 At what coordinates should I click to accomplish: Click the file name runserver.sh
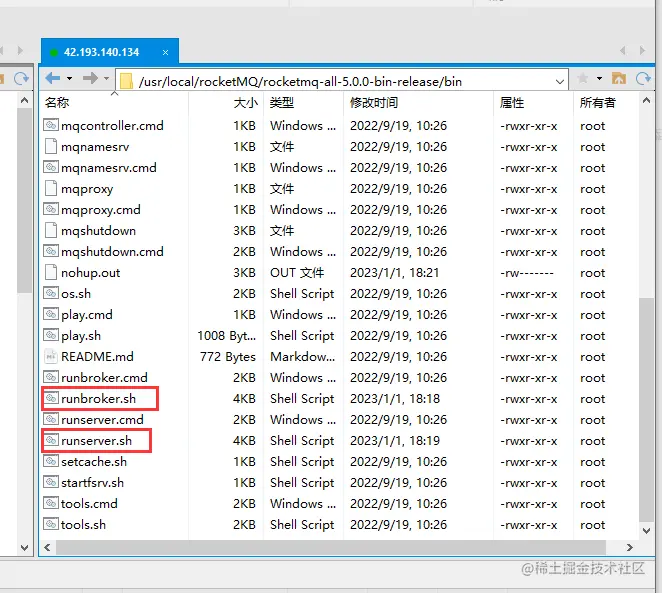pyautogui.click(x=96, y=441)
